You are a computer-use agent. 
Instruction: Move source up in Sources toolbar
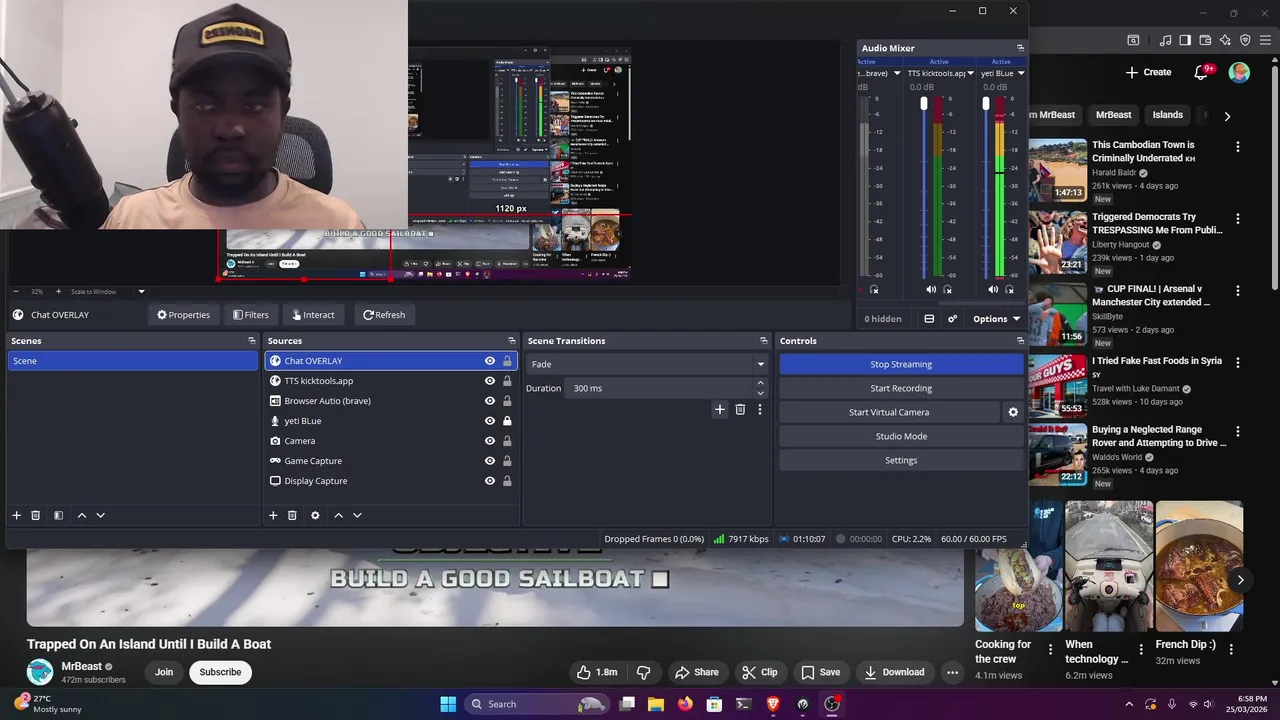(x=339, y=515)
